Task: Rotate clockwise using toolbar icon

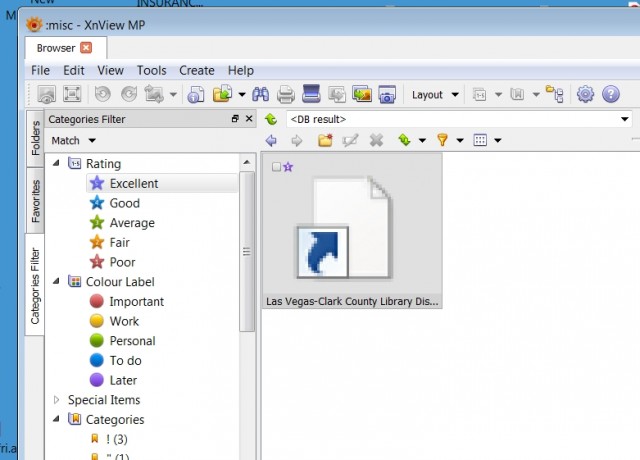Action: (129, 94)
